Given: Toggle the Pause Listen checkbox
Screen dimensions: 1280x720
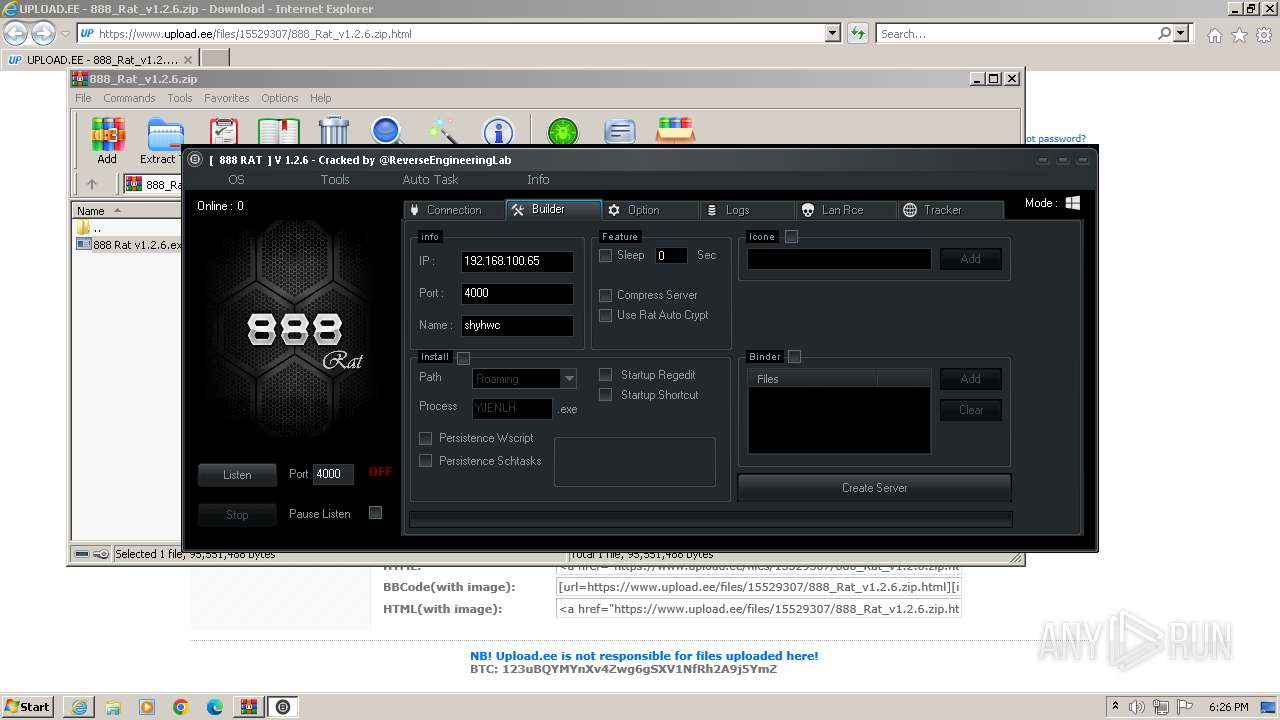Looking at the screenshot, I should coord(375,513).
